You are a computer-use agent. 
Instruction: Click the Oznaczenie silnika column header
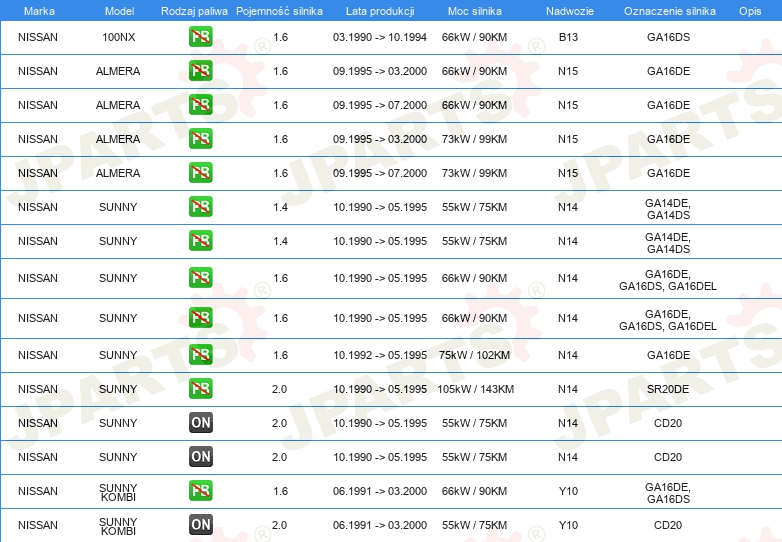[x=669, y=11]
